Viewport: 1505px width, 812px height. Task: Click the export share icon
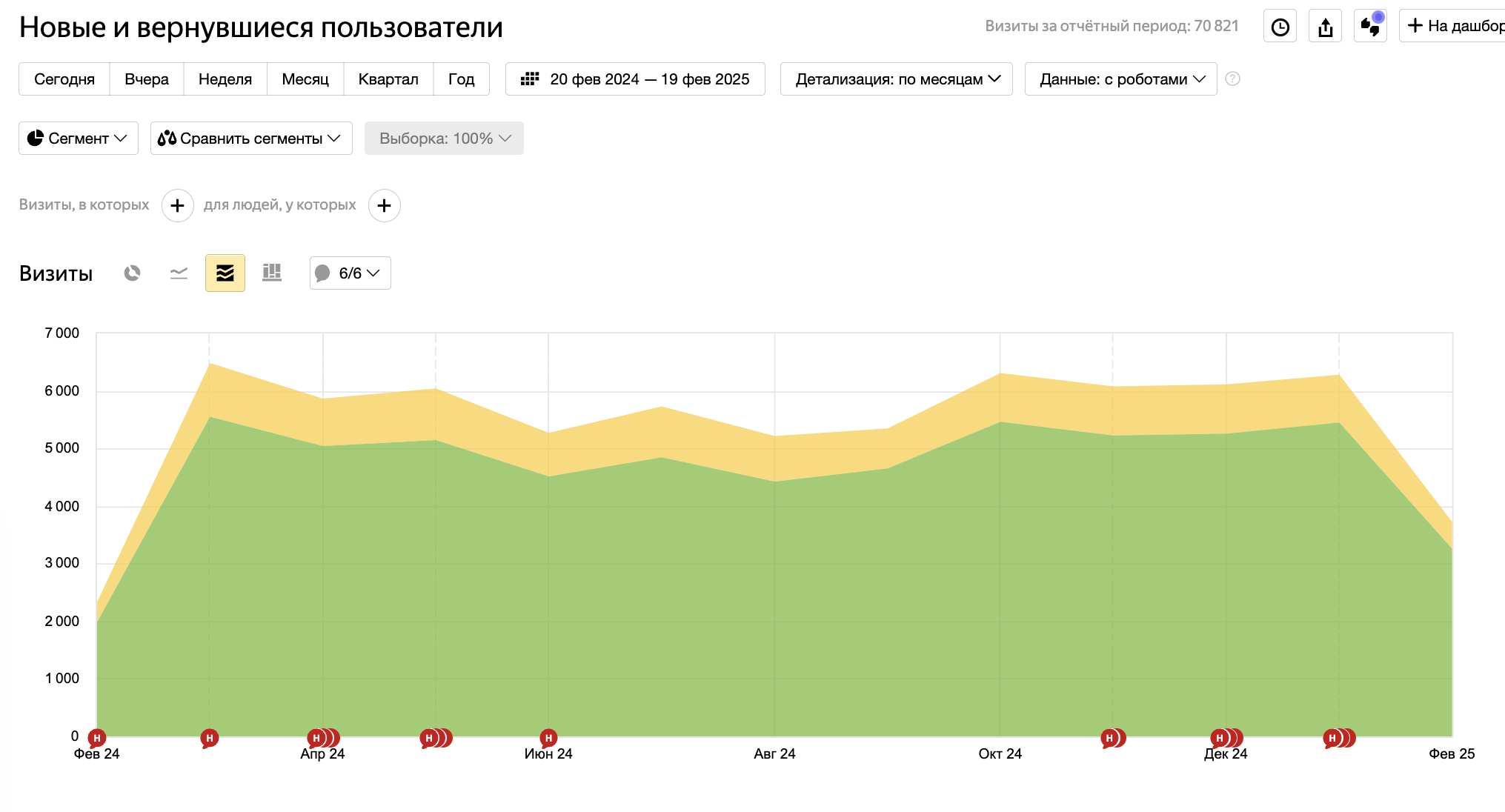click(x=1325, y=26)
